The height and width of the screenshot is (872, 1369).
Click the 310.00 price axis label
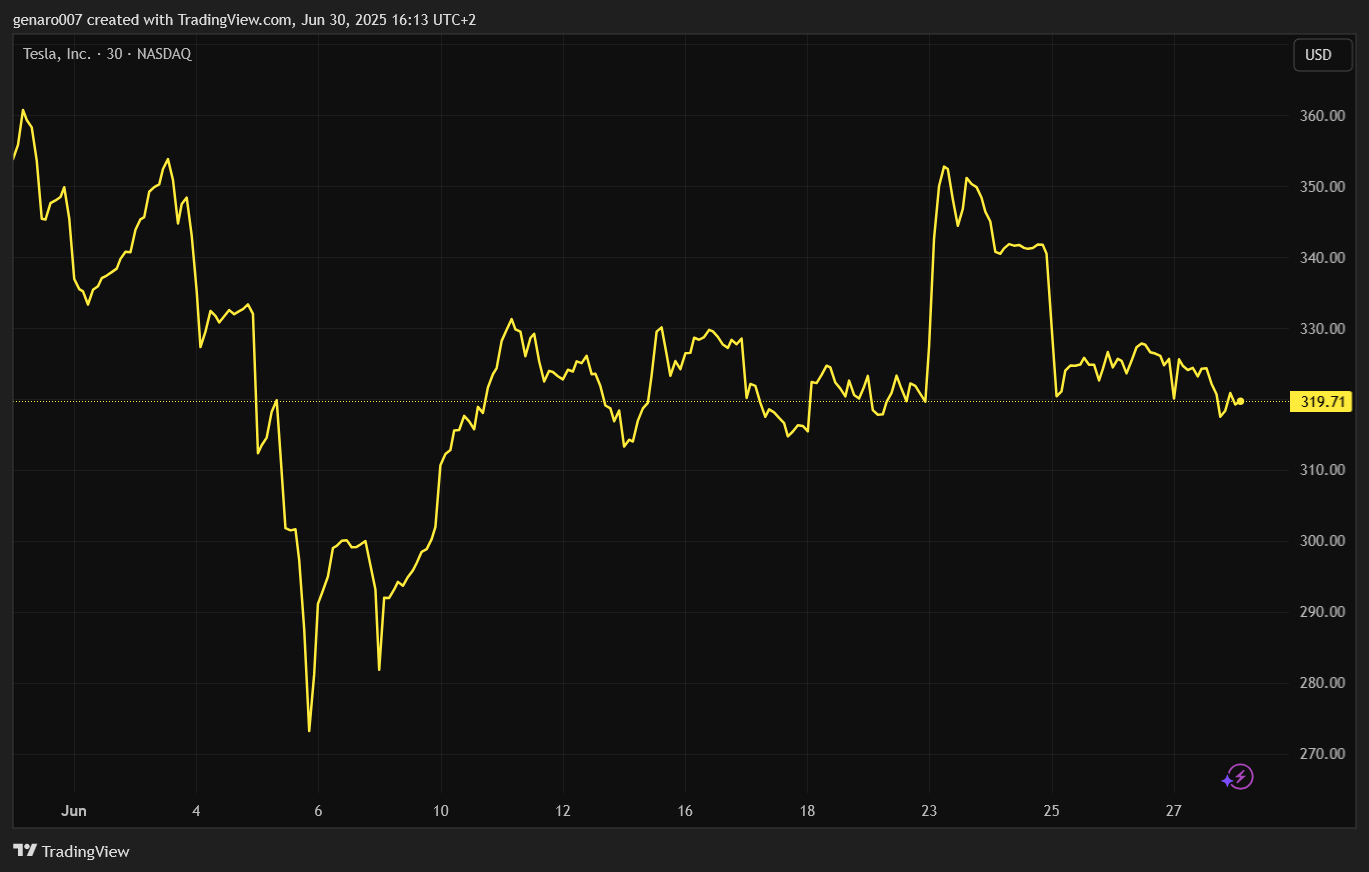pos(1322,470)
